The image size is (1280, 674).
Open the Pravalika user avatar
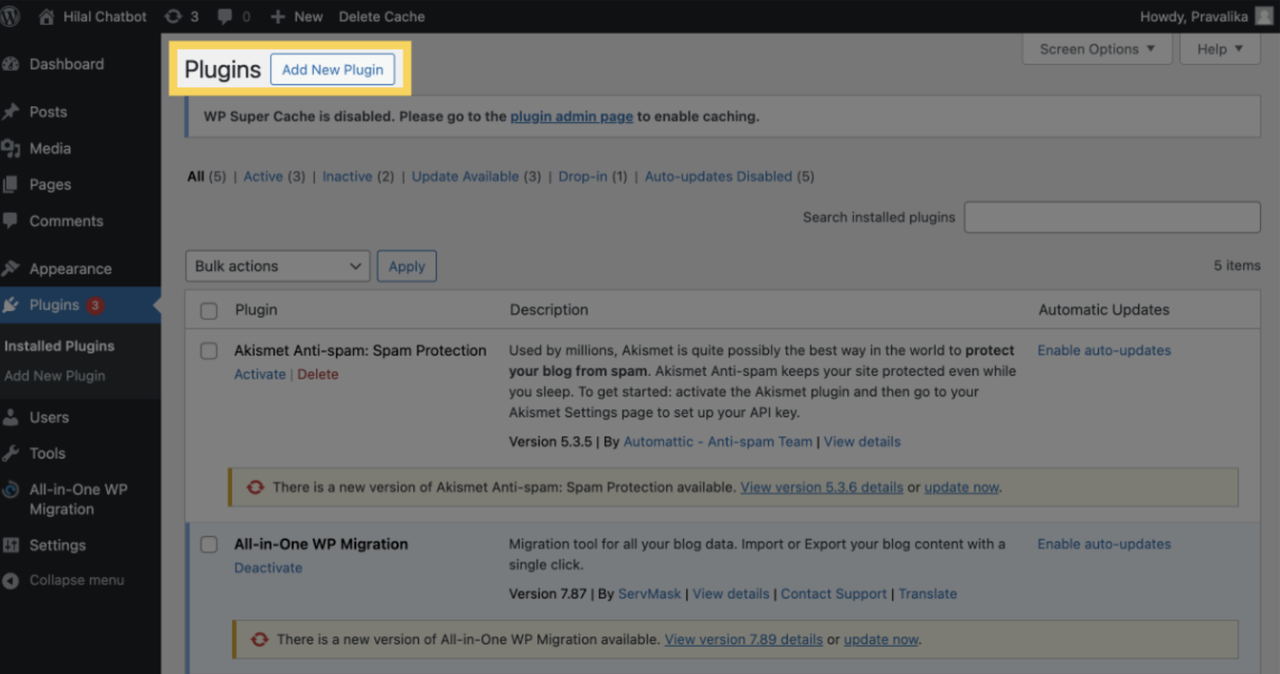1264,16
